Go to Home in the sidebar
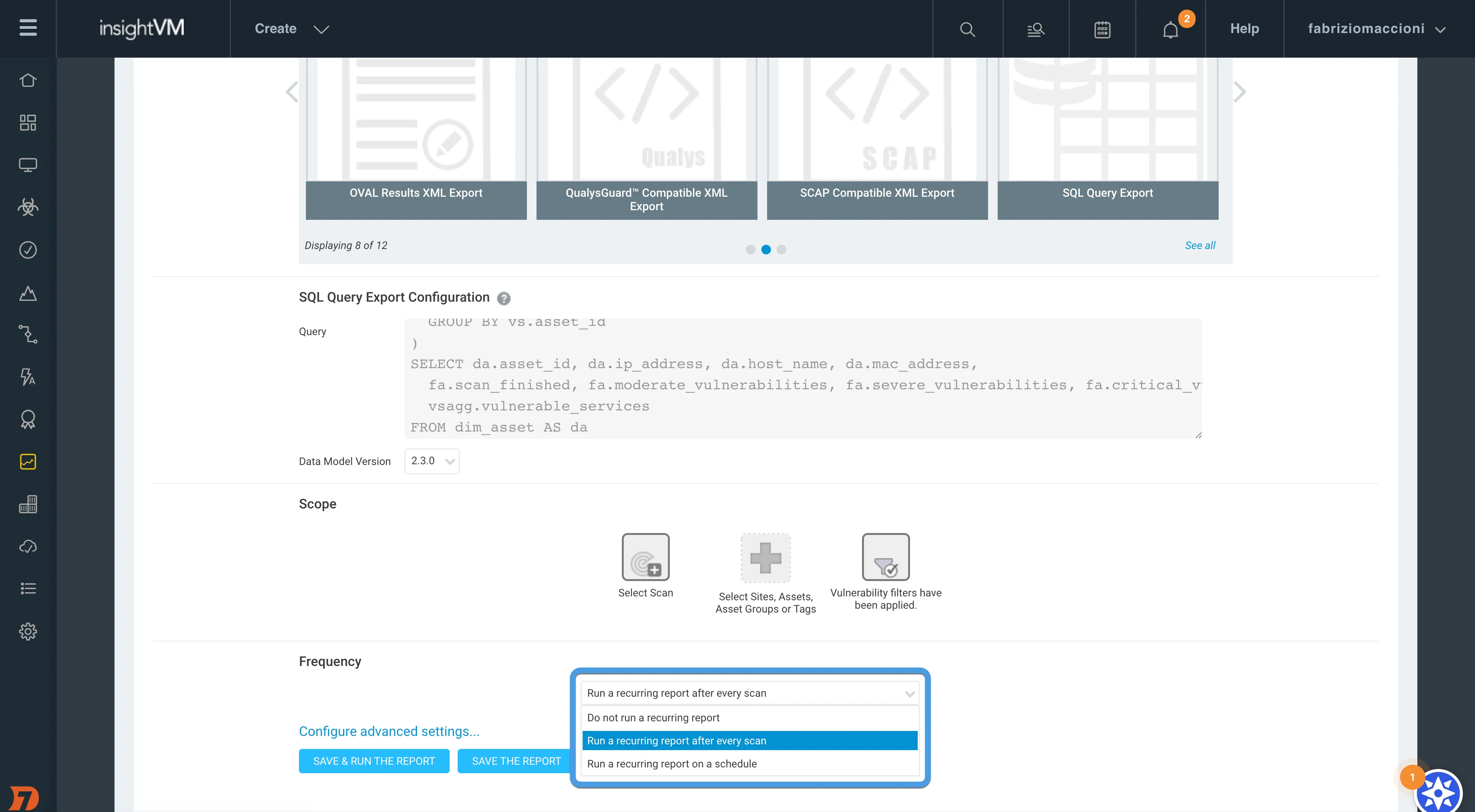Screen dimensions: 1475x812 click(28, 80)
